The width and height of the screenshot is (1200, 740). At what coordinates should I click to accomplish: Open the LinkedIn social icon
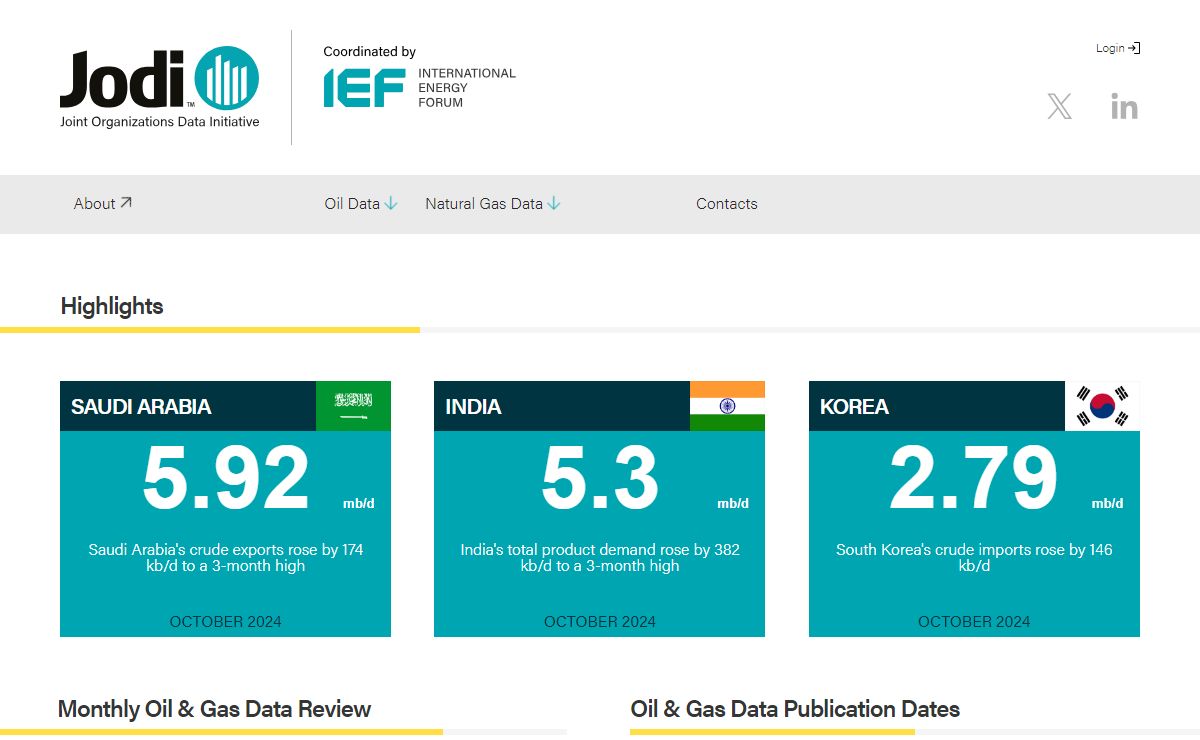1124,106
